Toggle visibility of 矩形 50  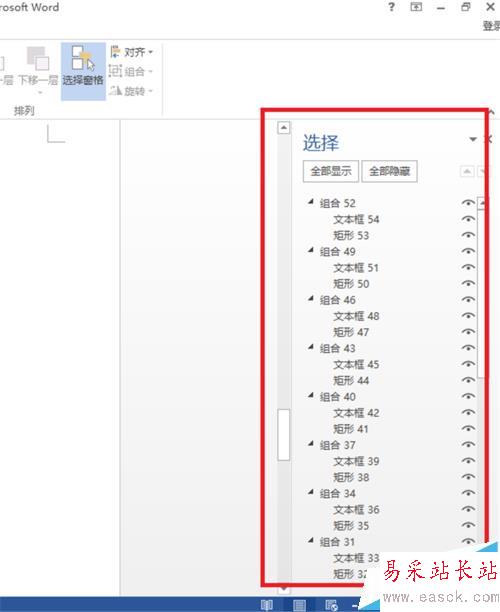(x=468, y=283)
